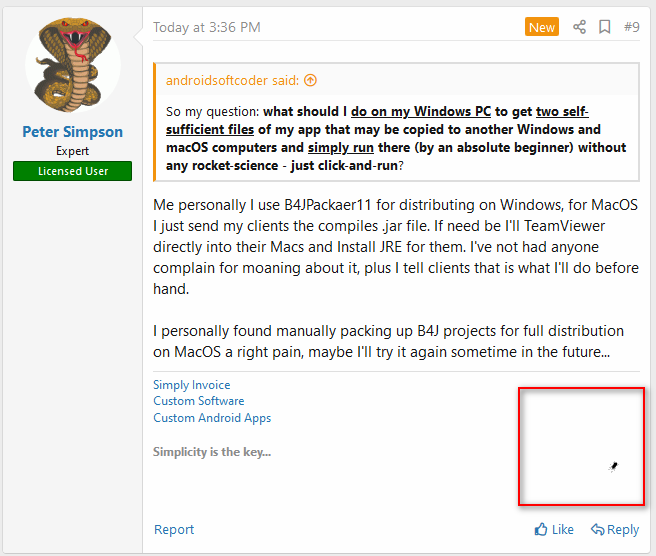The image size is (656, 556).
Task: Open the Simply Invoice signature link
Action: coord(191,385)
